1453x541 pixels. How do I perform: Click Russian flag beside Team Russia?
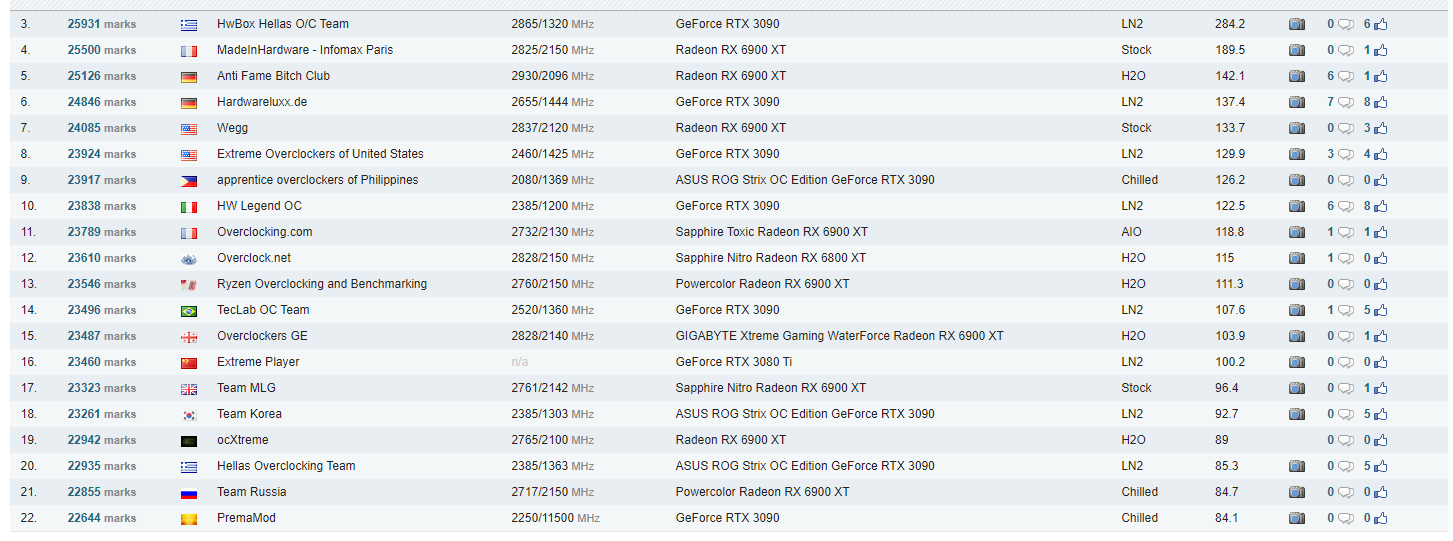tap(189, 493)
